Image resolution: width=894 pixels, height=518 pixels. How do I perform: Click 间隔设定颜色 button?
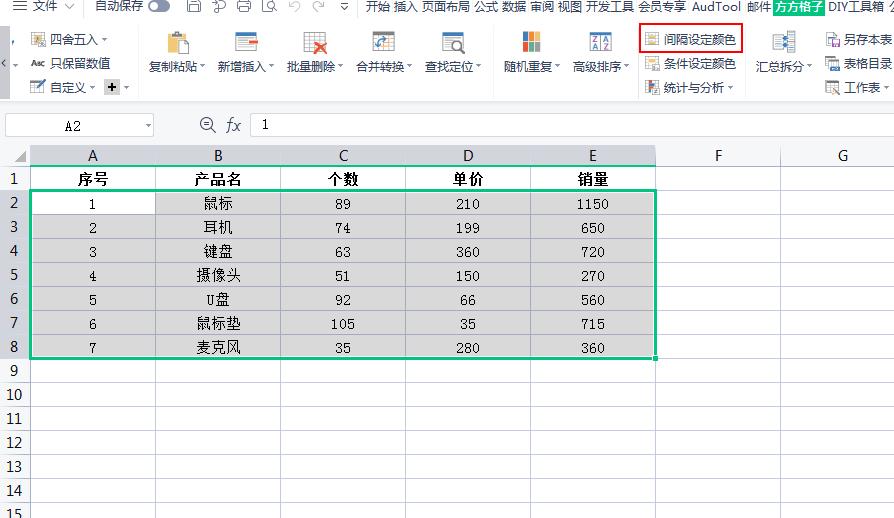(690, 39)
